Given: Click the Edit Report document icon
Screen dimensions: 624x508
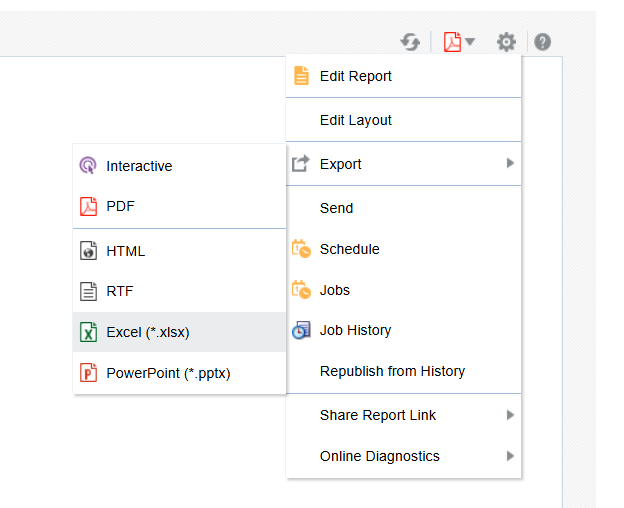Looking at the screenshot, I should coord(301,76).
